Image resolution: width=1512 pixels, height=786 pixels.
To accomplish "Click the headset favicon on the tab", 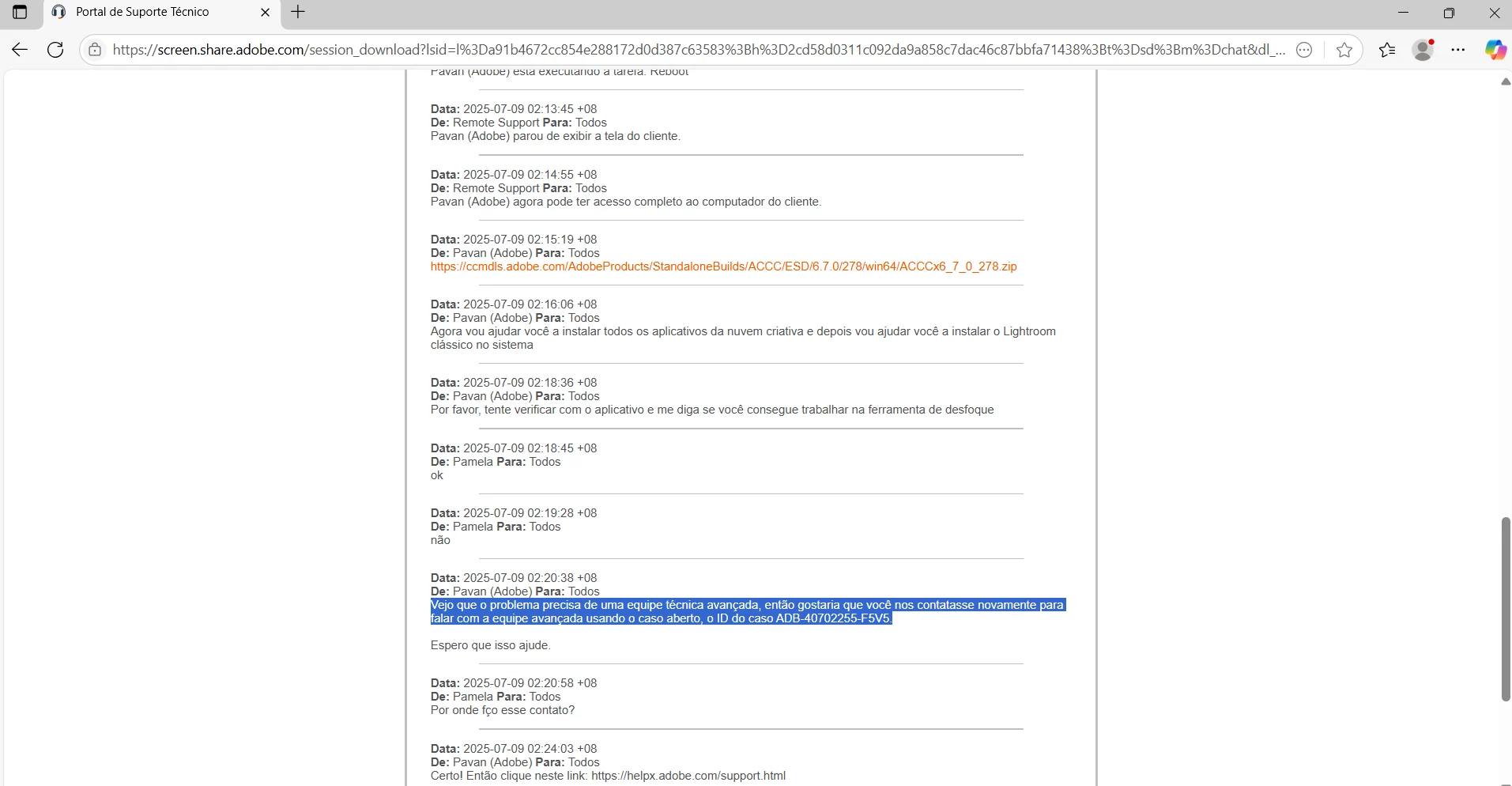I will pos(58,13).
